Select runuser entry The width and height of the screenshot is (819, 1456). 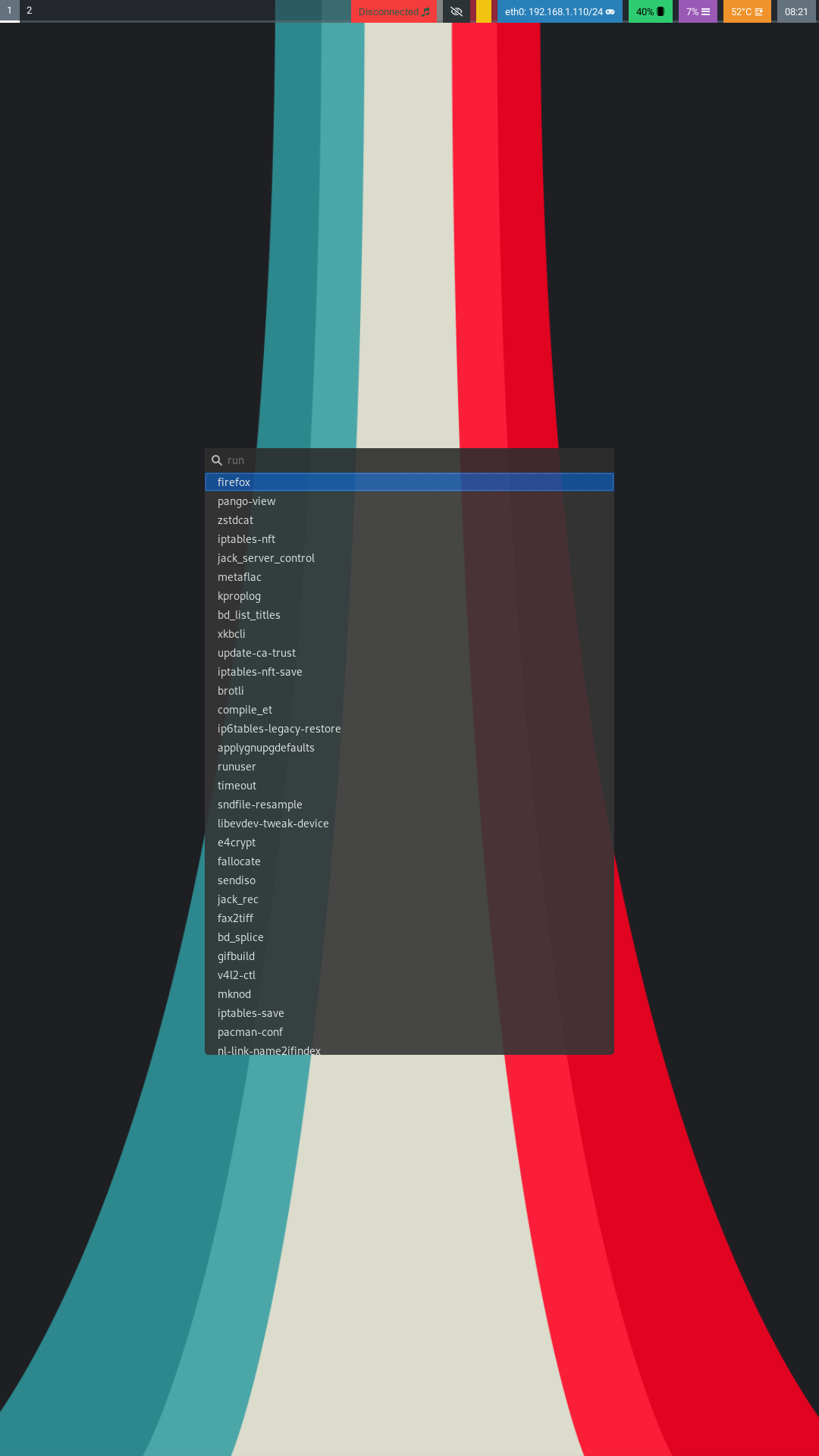click(x=409, y=767)
